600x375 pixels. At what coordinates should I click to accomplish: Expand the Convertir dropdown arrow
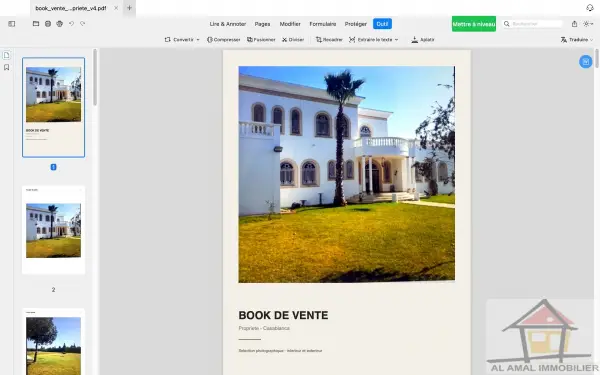(198, 39)
